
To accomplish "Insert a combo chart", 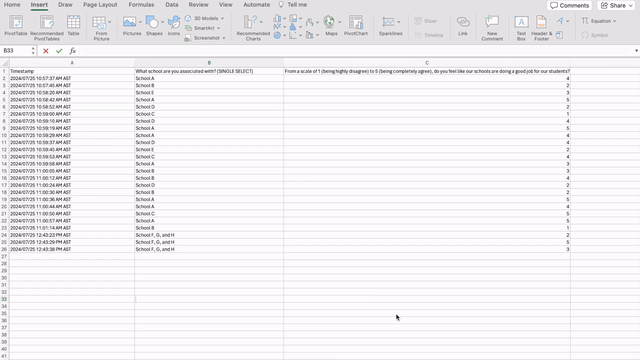I will [x=310, y=35].
